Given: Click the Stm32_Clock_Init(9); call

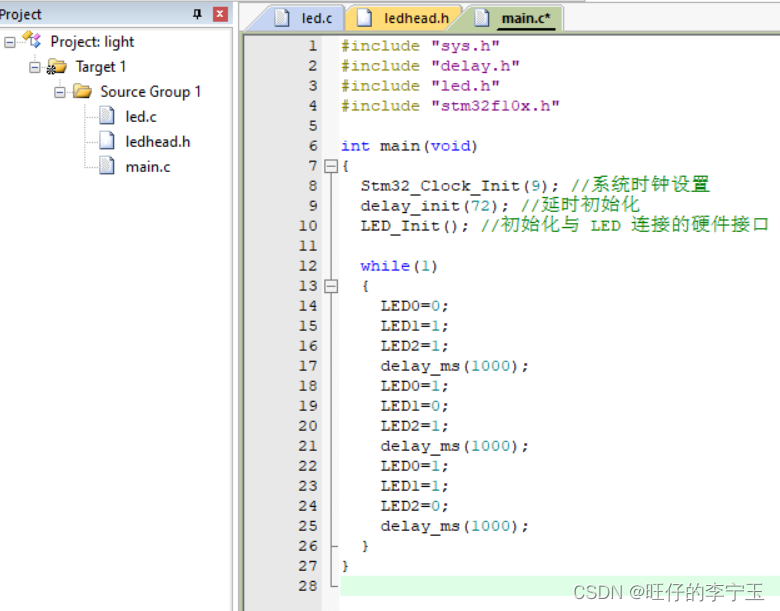Looking at the screenshot, I should [460, 186].
